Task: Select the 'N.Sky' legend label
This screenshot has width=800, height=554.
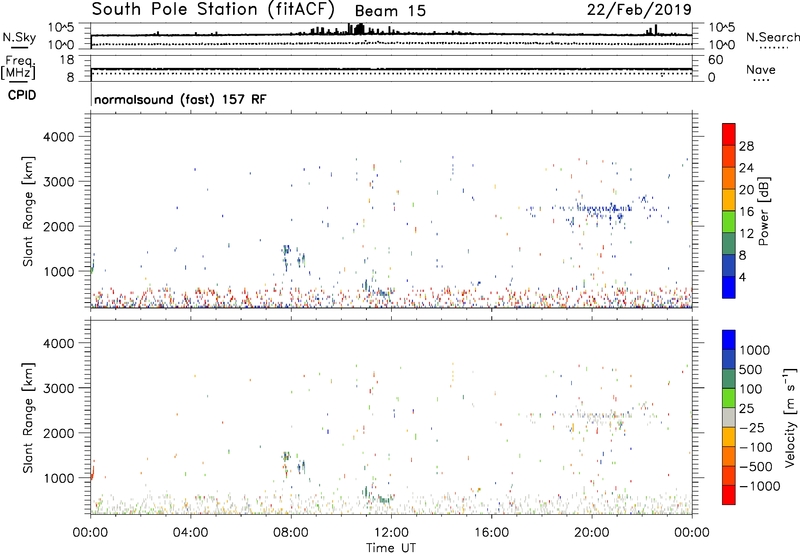Action: [x=19, y=37]
